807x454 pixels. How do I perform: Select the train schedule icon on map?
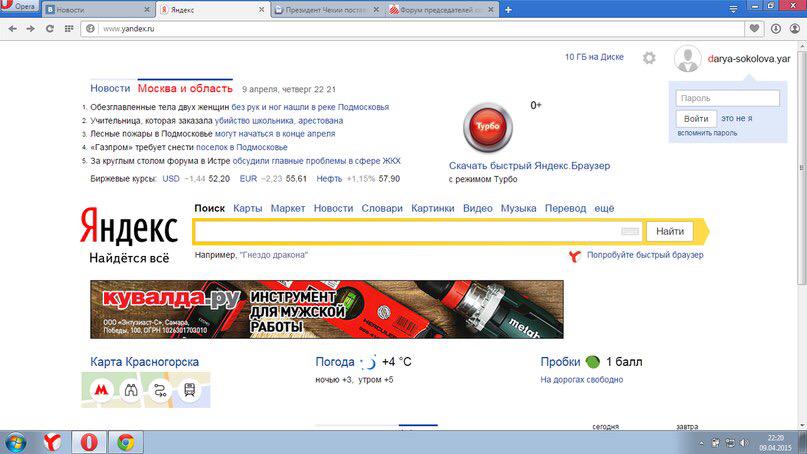(189, 390)
